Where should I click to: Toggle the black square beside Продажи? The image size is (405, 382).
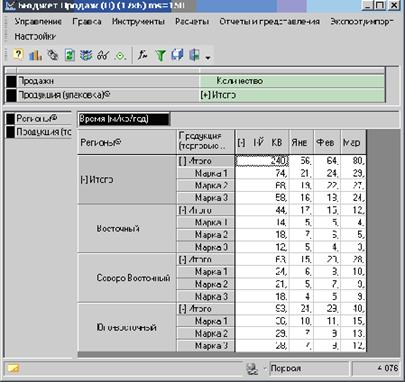tap(11, 81)
